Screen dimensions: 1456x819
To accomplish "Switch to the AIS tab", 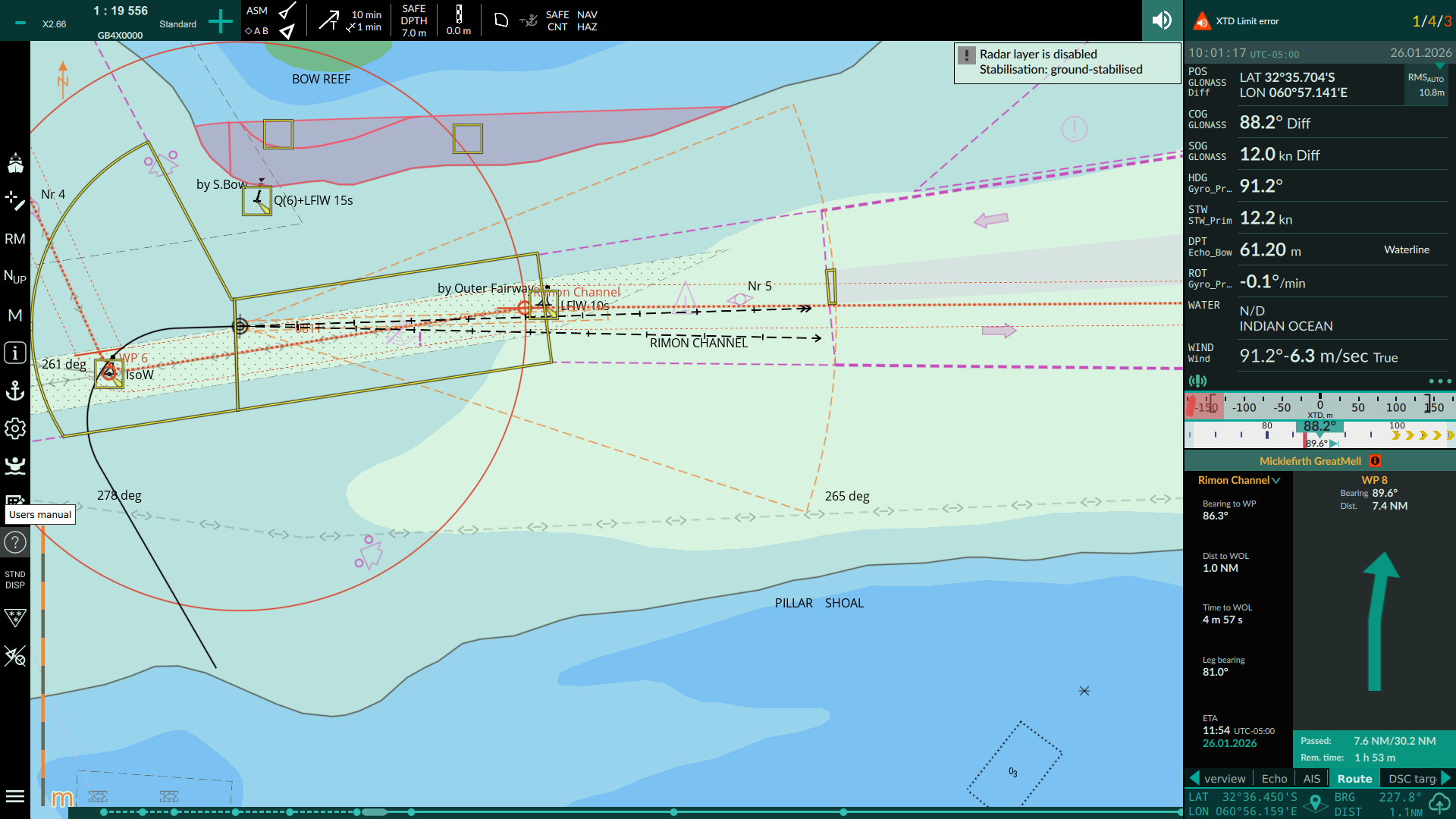I will (x=1311, y=779).
